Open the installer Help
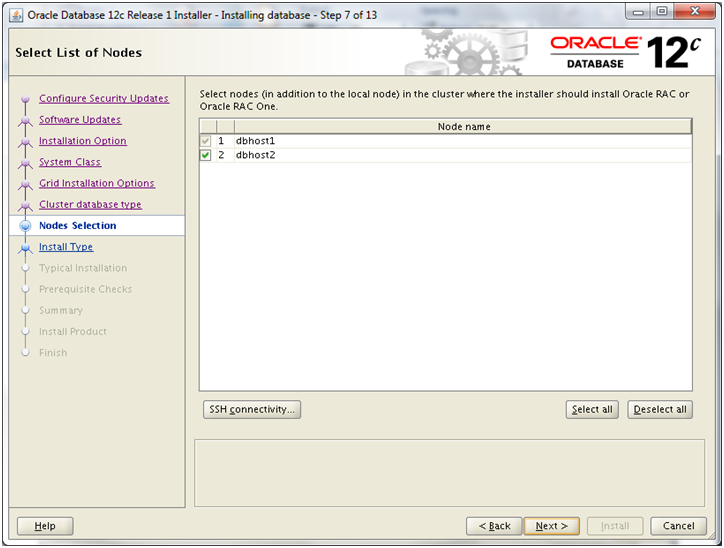The width and height of the screenshot is (724, 548). [x=45, y=526]
